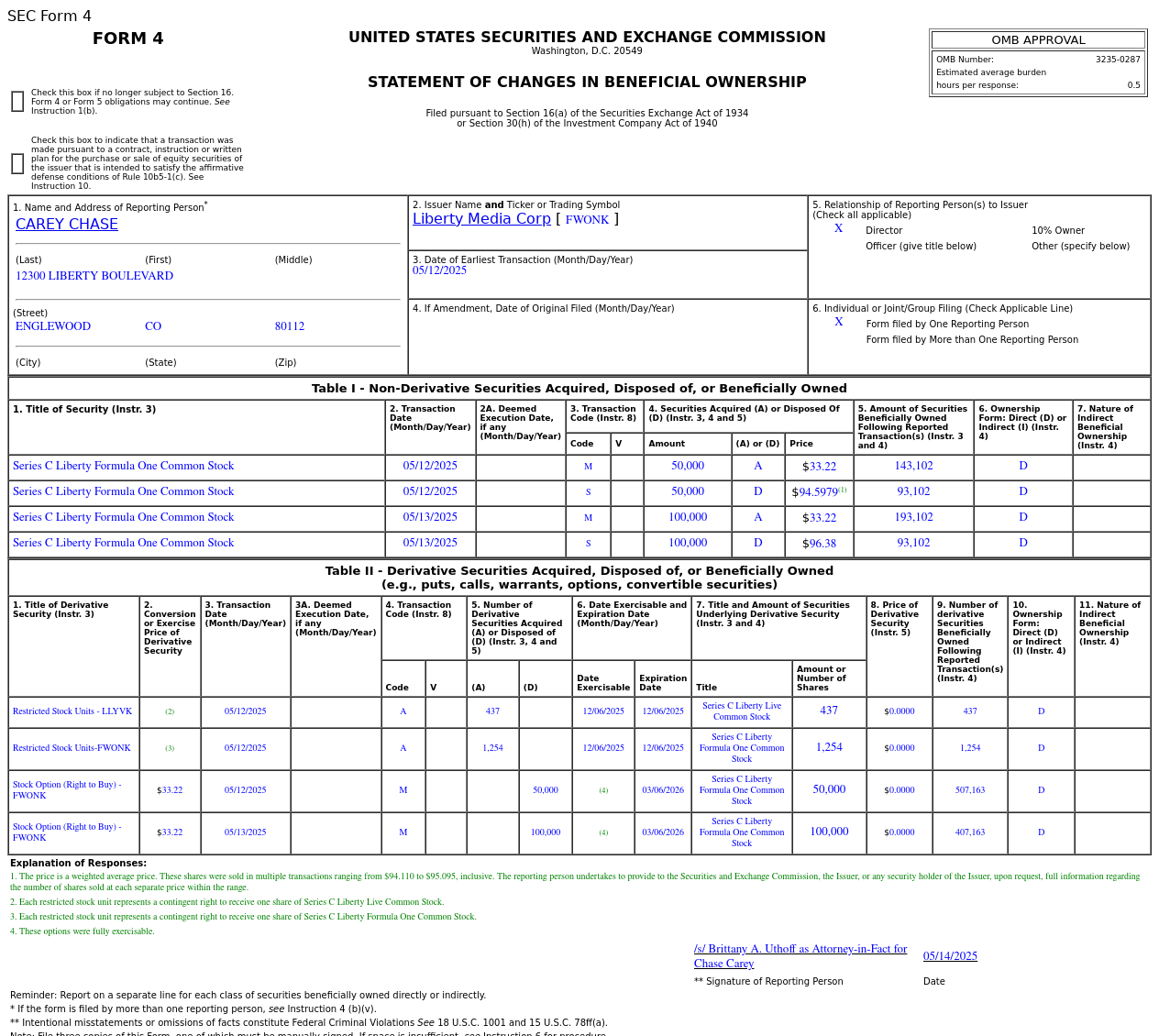
Task: Click the Statement of Changes in Beneficial Ownership title
Action: tap(587, 83)
